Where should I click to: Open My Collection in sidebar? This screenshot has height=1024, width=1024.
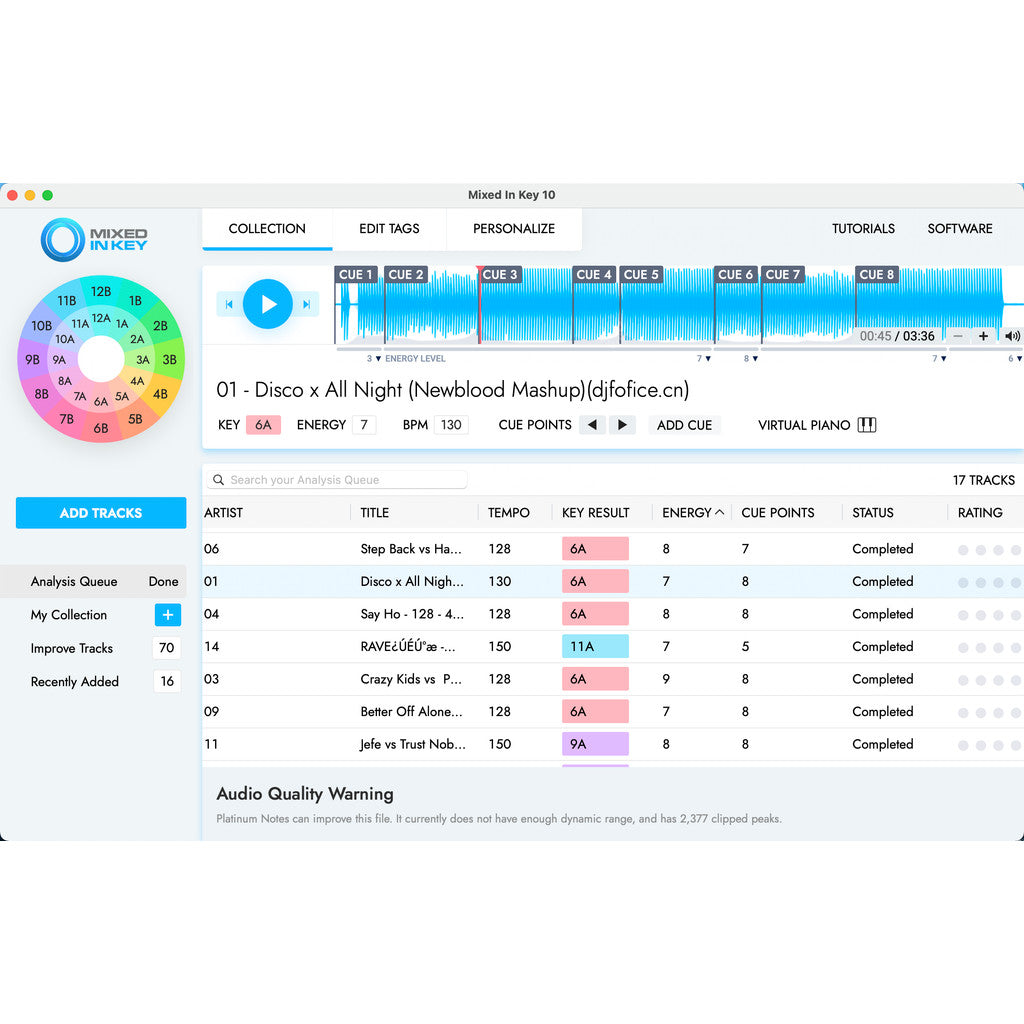pos(69,615)
